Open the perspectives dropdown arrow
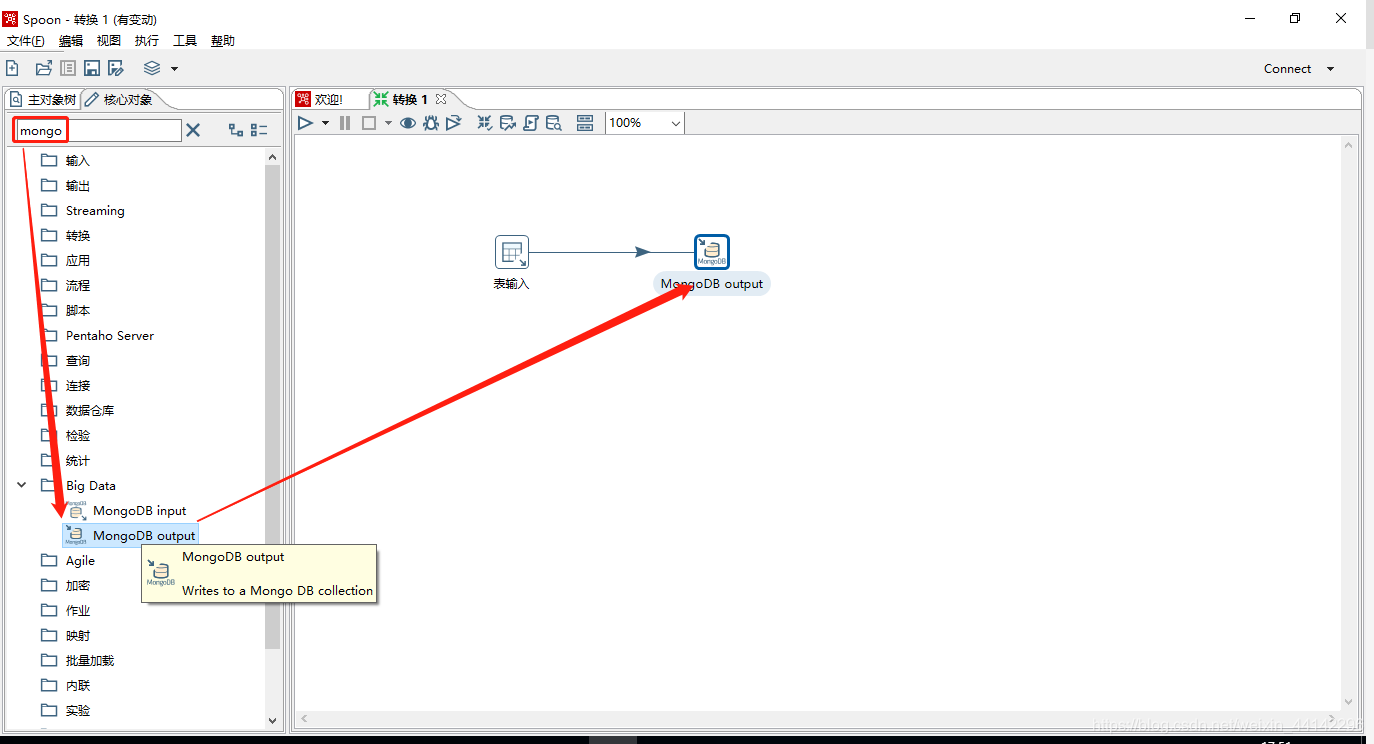1374x744 pixels. click(x=174, y=69)
